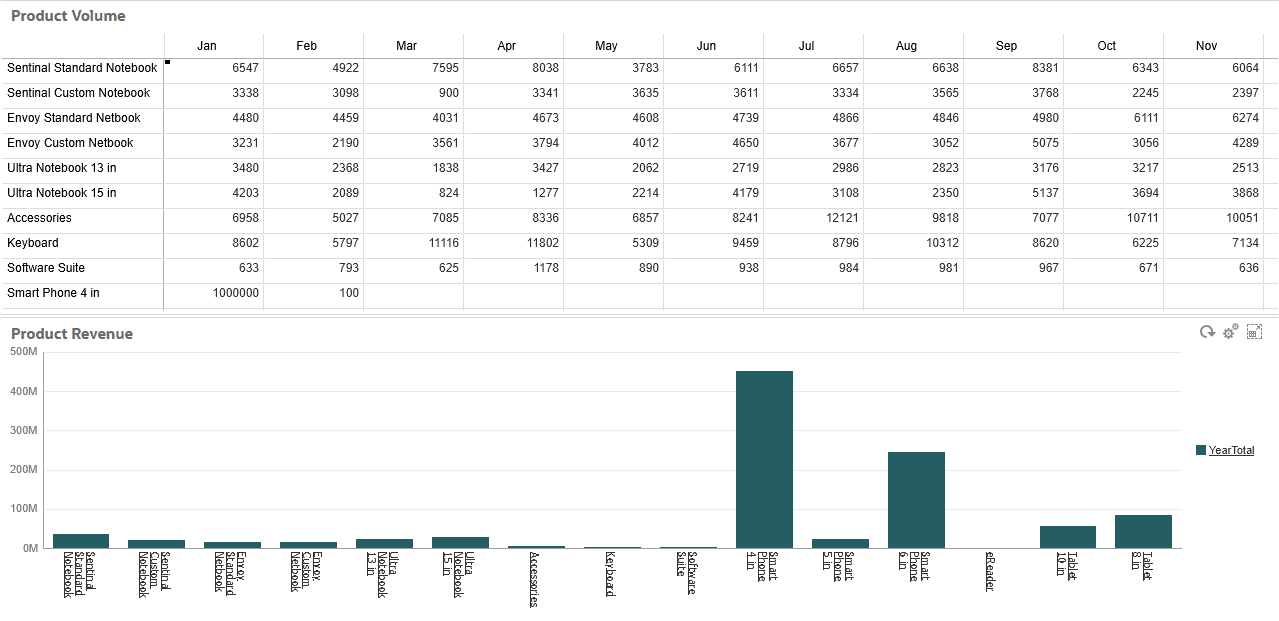Image resolution: width=1279 pixels, height=621 pixels.
Task: Select the Ultra Notebook 15 in May cell
Action: pos(613,193)
